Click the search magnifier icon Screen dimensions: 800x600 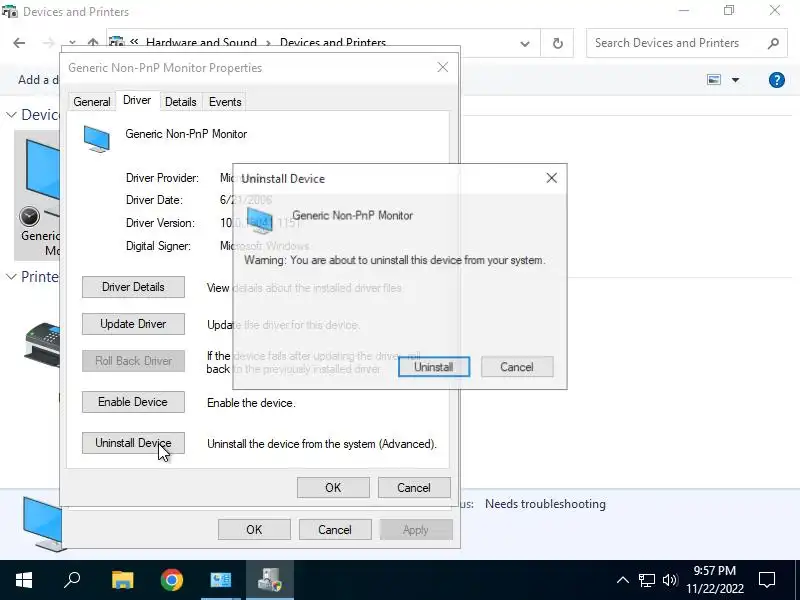tap(773, 43)
